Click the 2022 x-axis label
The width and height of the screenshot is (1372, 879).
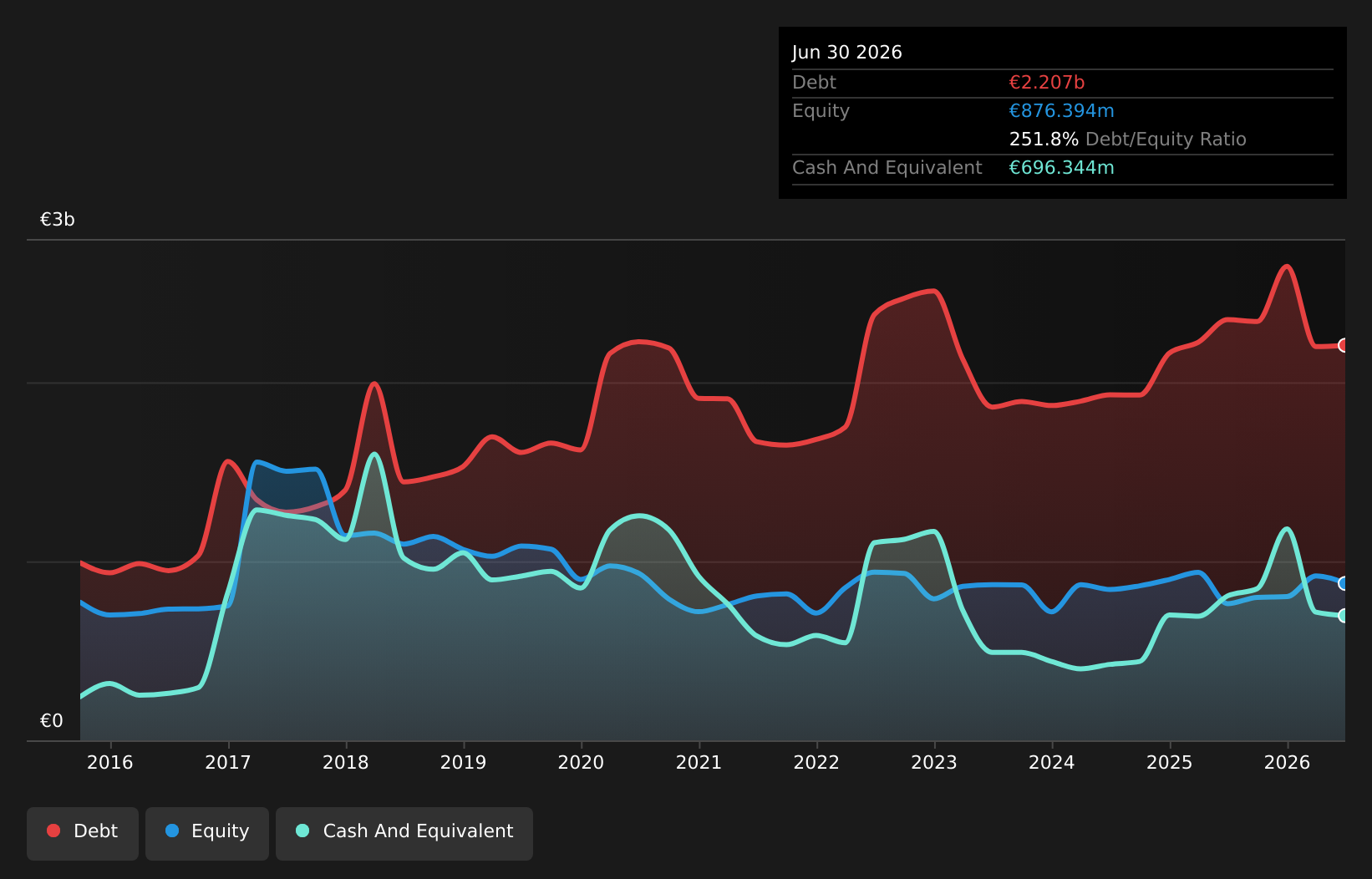pos(816,762)
